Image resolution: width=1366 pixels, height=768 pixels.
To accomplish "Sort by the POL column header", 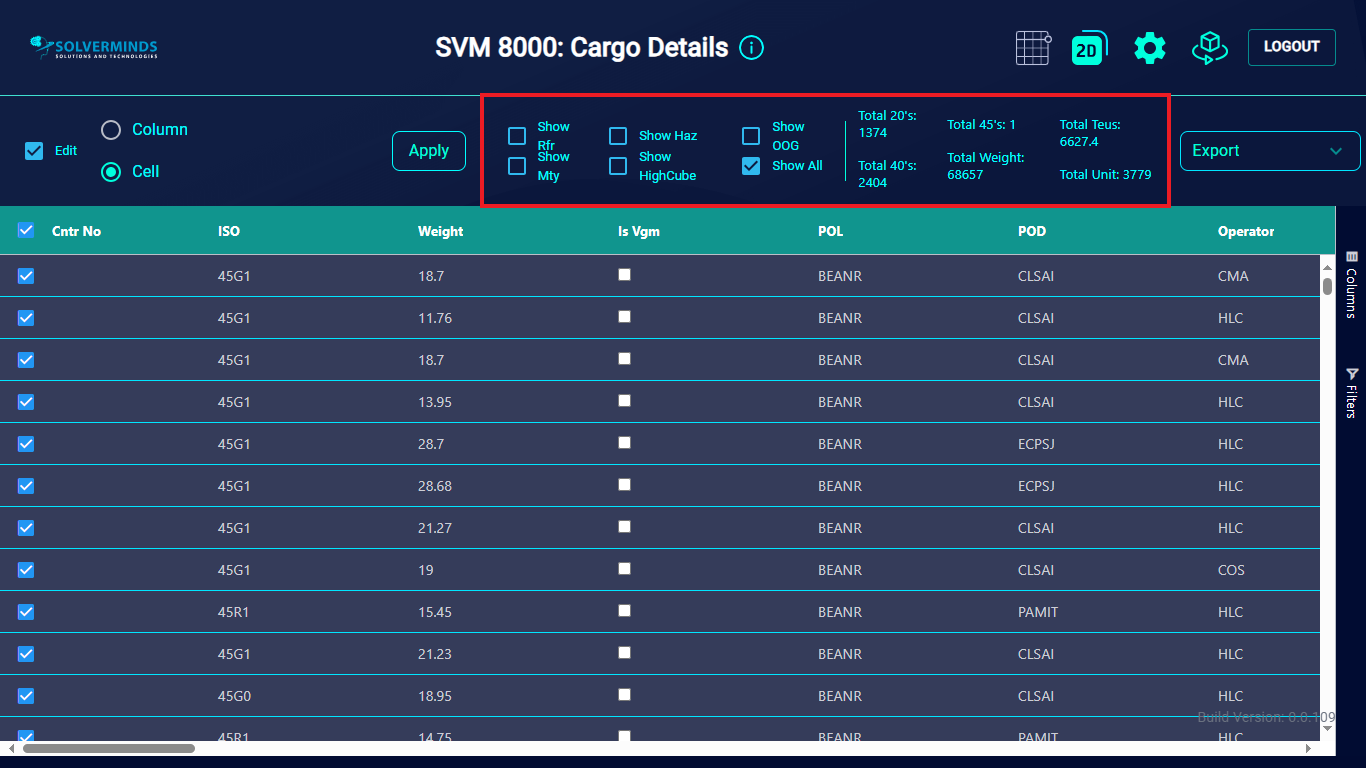I will [x=830, y=231].
